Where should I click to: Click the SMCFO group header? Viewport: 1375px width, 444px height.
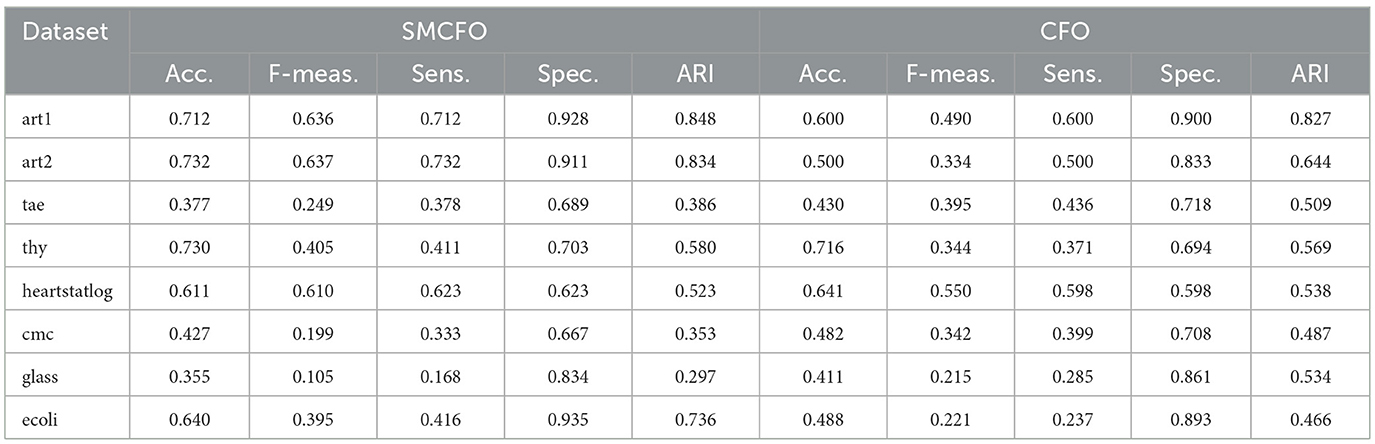click(444, 32)
